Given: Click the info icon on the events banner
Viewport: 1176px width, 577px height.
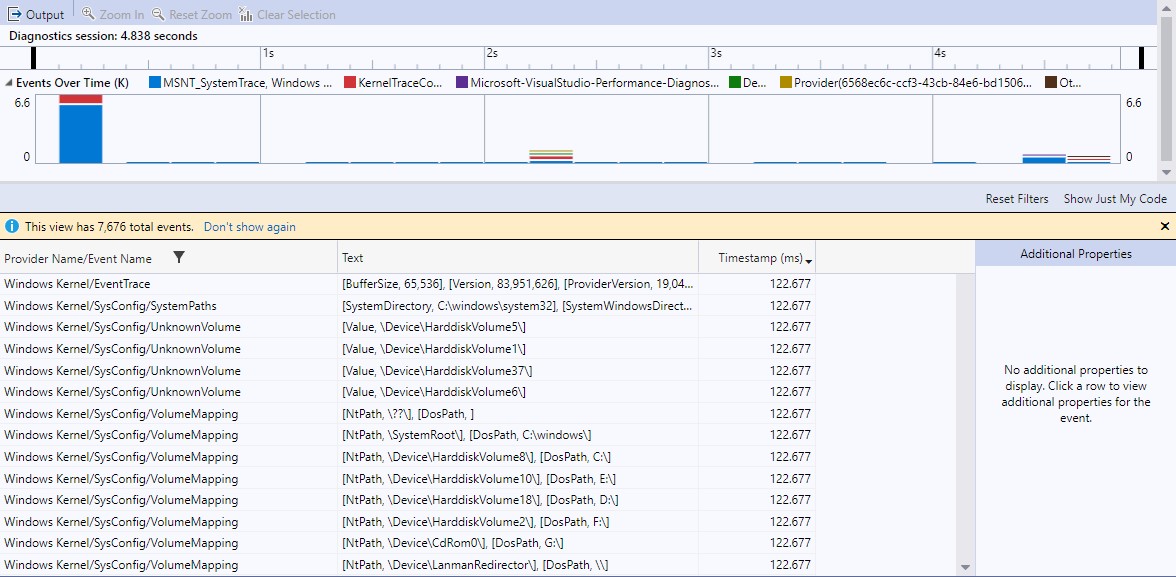Looking at the screenshot, I should click(11, 226).
